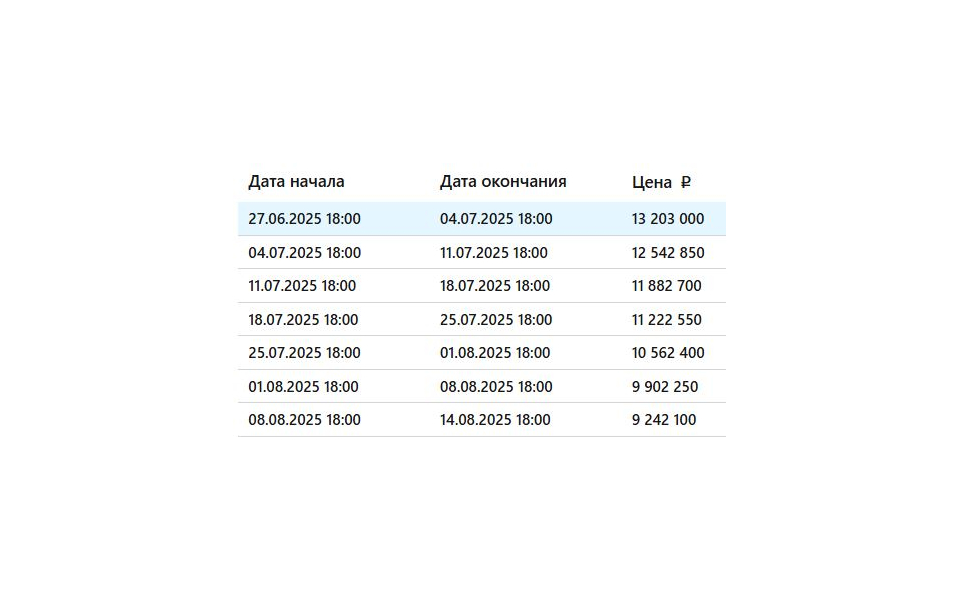This screenshot has height=600, width=960.
Task: Select row with start date 11.07.2025 18:00
Action: coord(482,285)
